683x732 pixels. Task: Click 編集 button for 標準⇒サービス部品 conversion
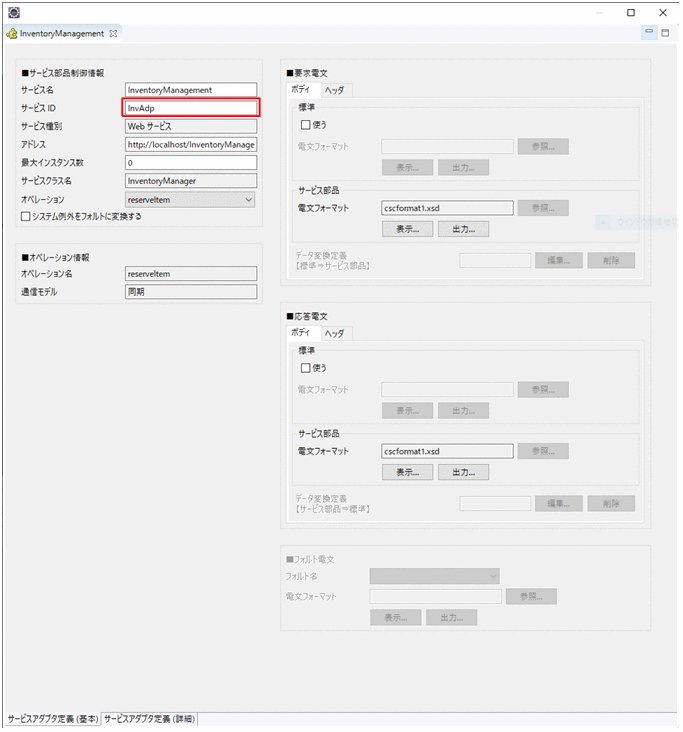[x=559, y=260]
